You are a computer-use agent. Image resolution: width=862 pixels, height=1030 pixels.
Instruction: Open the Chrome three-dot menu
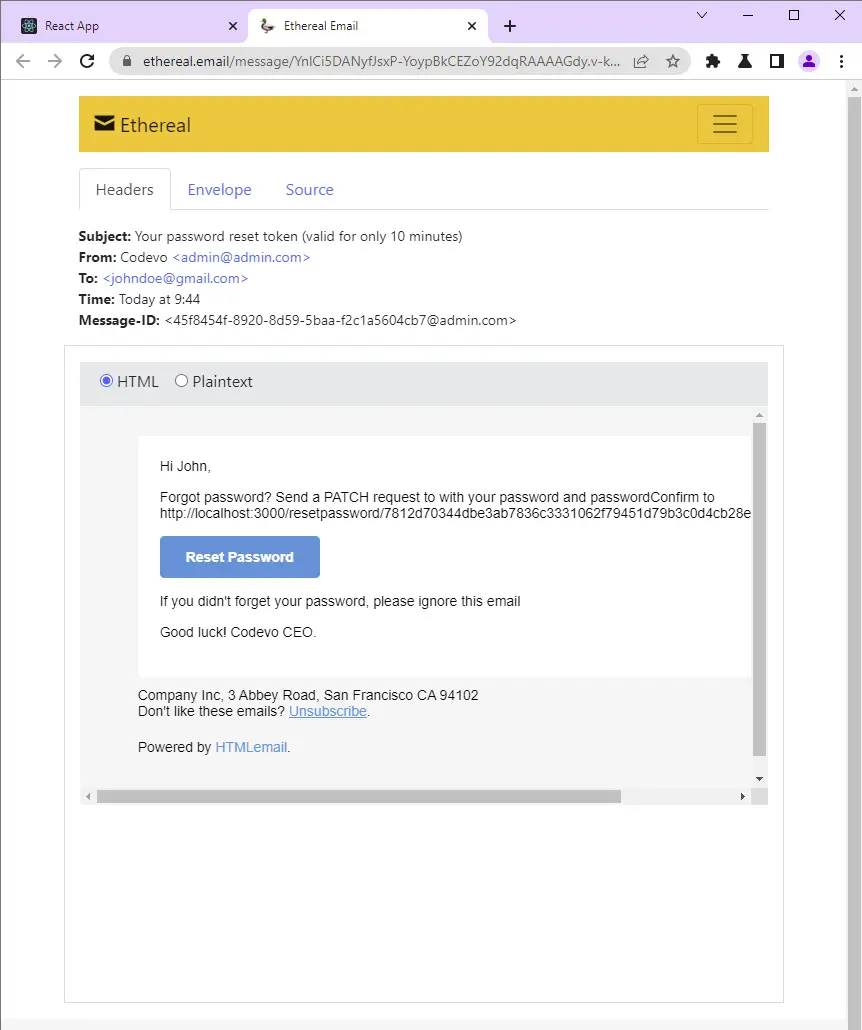[841, 61]
